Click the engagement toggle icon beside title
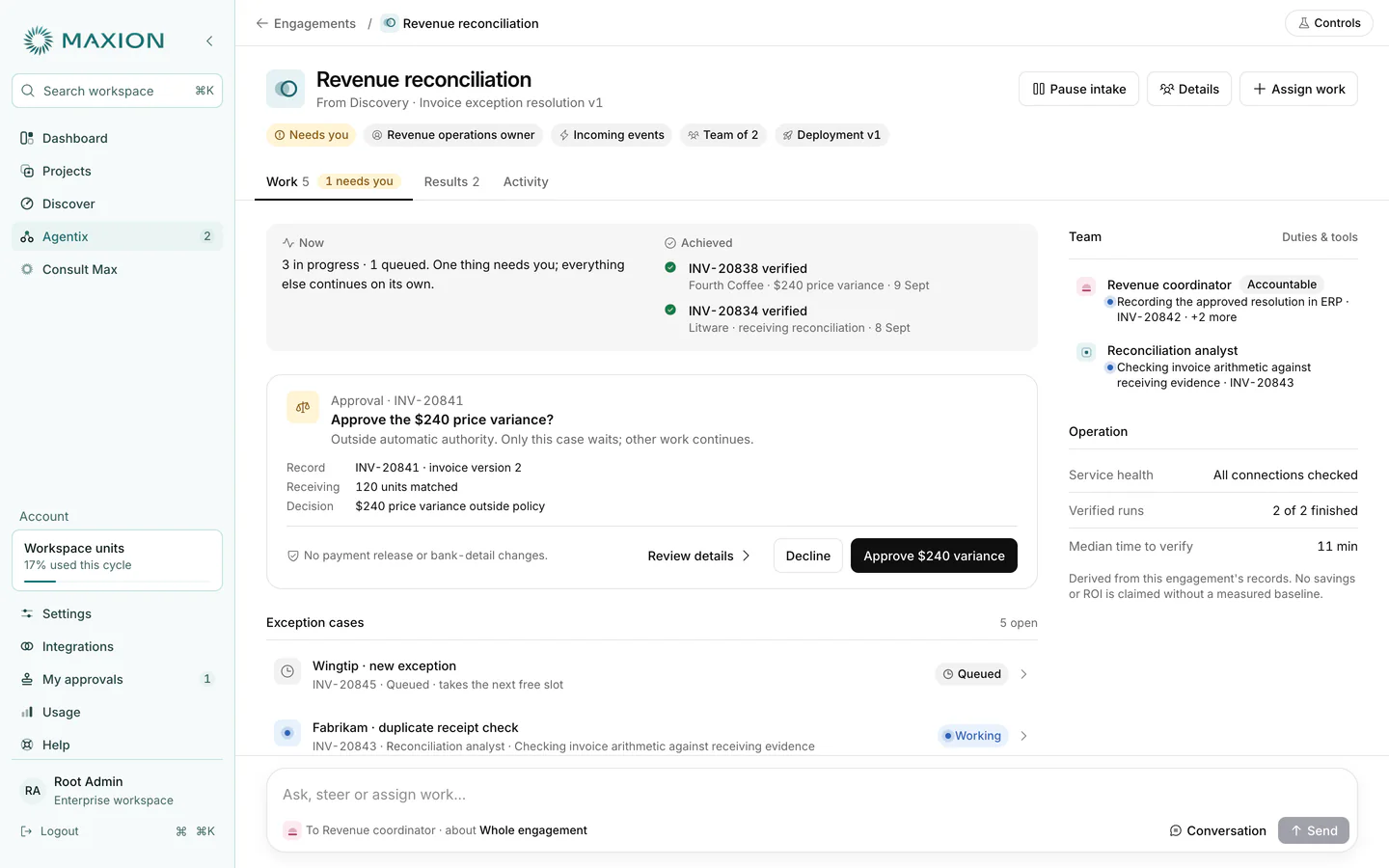 [x=286, y=89]
